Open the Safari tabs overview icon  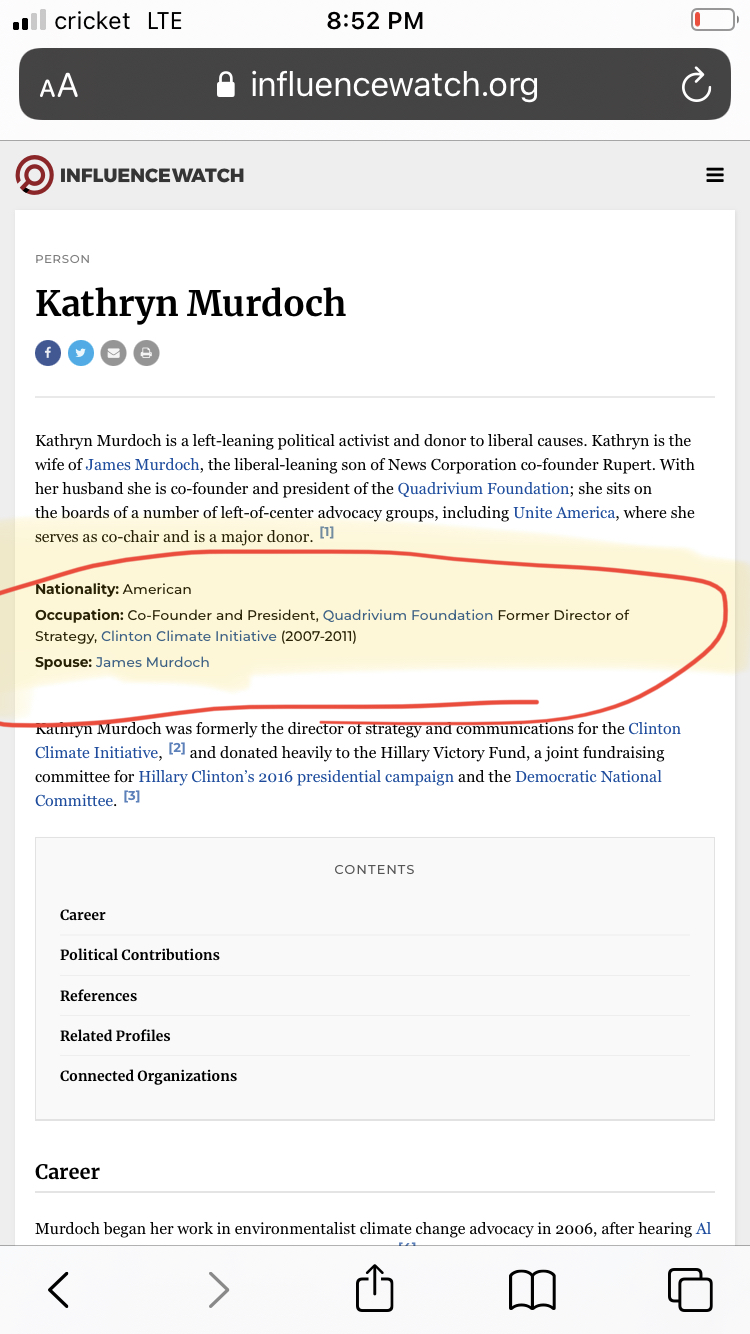click(x=690, y=1289)
